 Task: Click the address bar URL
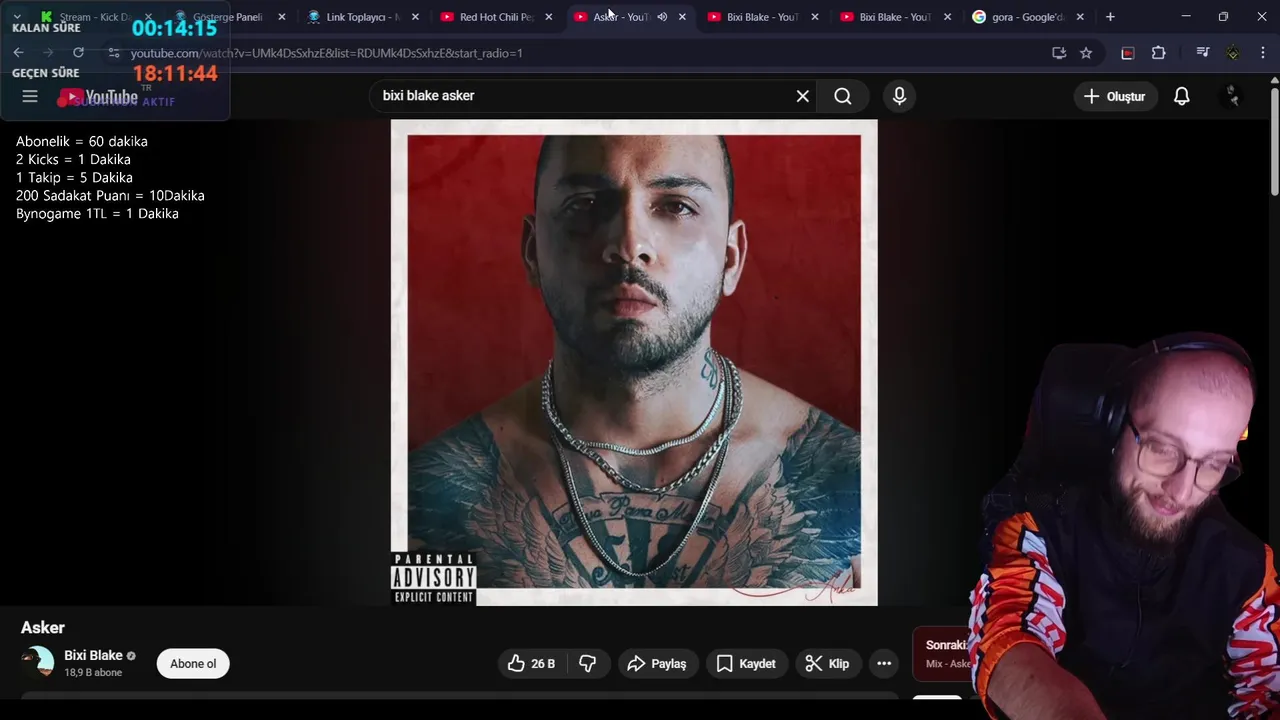pyautogui.click(x=326, y=53)
